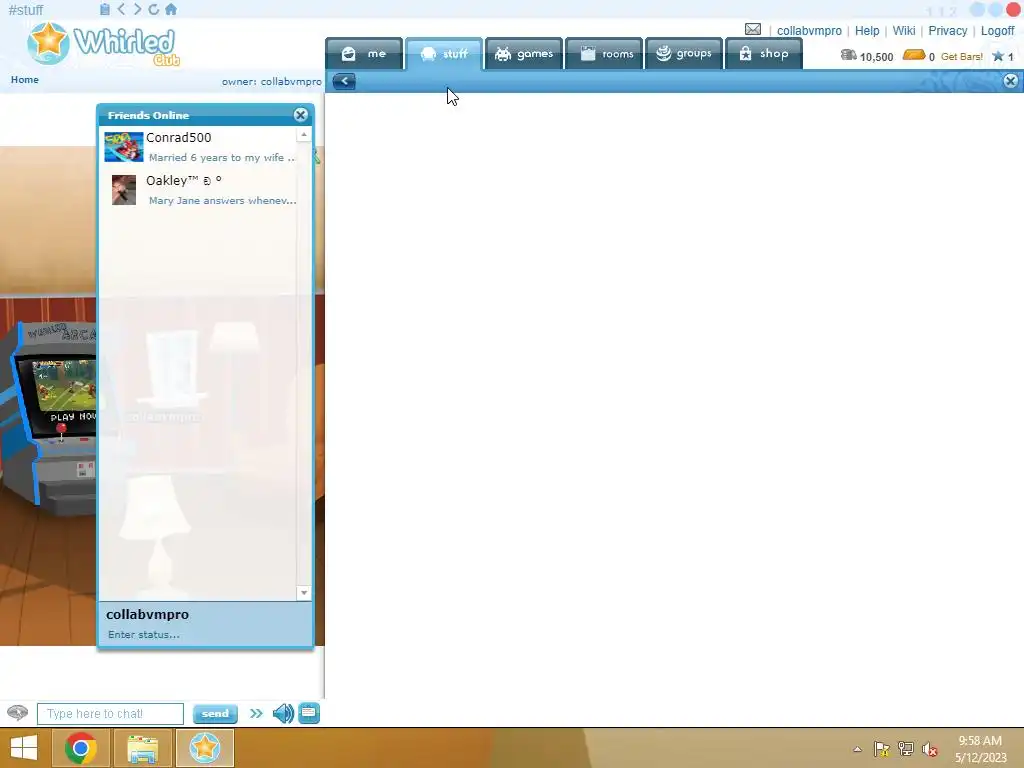Open the rooms tab
The width and height of the screenshot is (1024, 768).
point(605,54)
